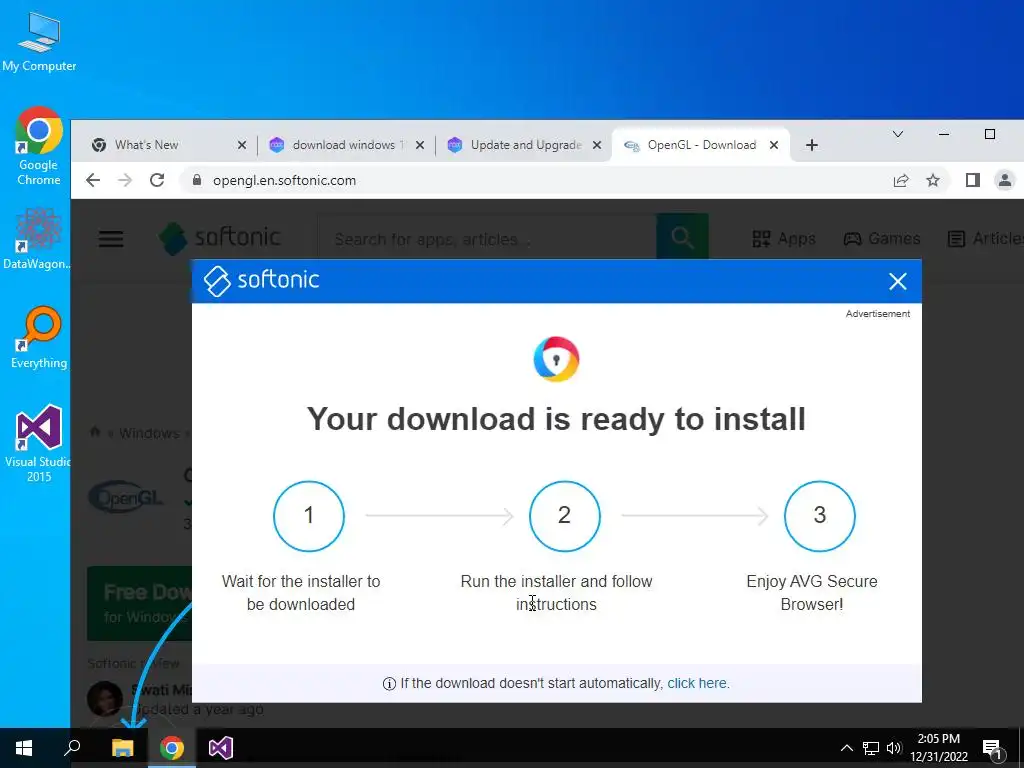Close the OpenGL - Download tab
The height and width of the screenshot is (768, 1024).
click(x=774, y=145)
